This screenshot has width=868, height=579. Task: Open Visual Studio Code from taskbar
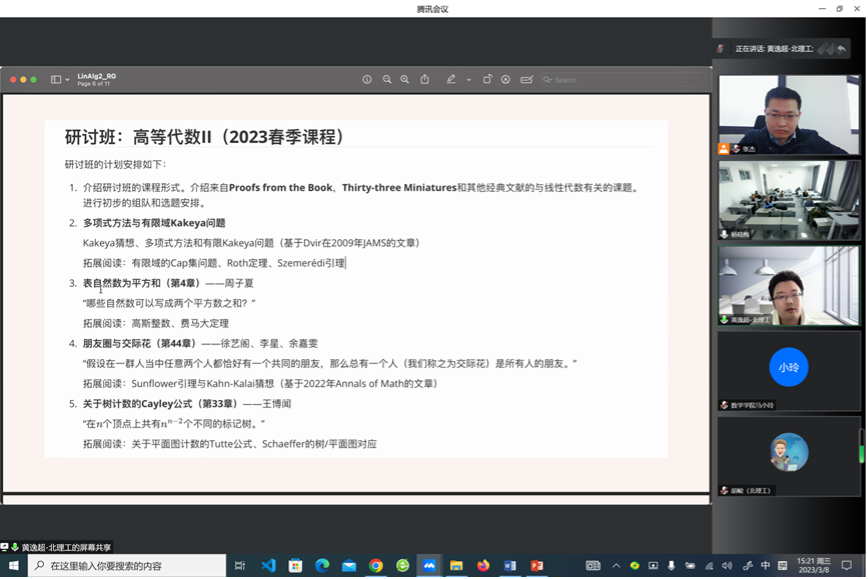coord(268,566)
